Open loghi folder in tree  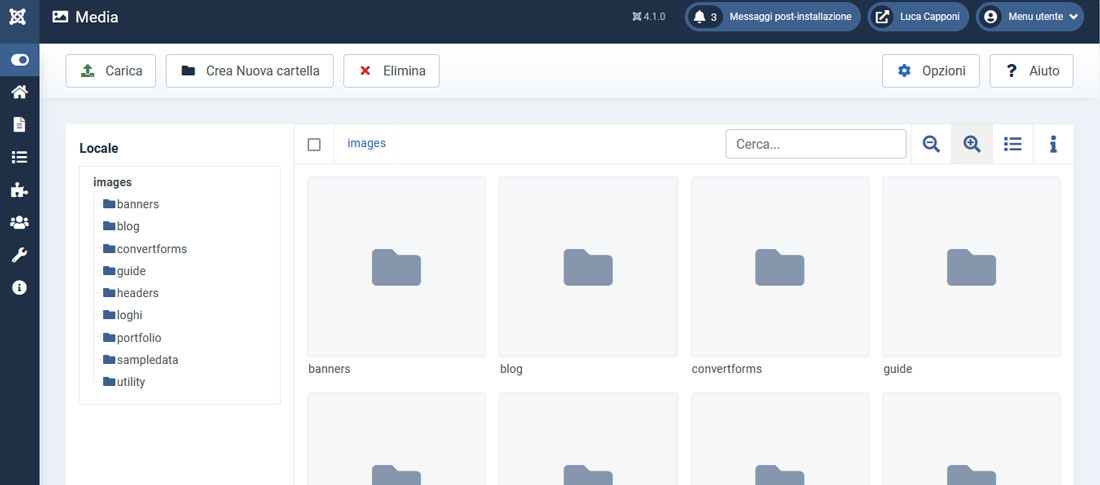tap(123, 315)
